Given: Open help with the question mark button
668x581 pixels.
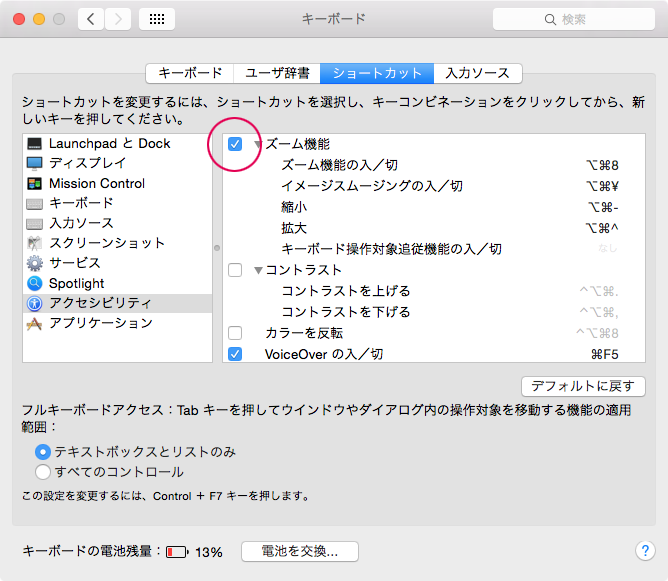Looking at the screenshot, I should tap(645, 551).
